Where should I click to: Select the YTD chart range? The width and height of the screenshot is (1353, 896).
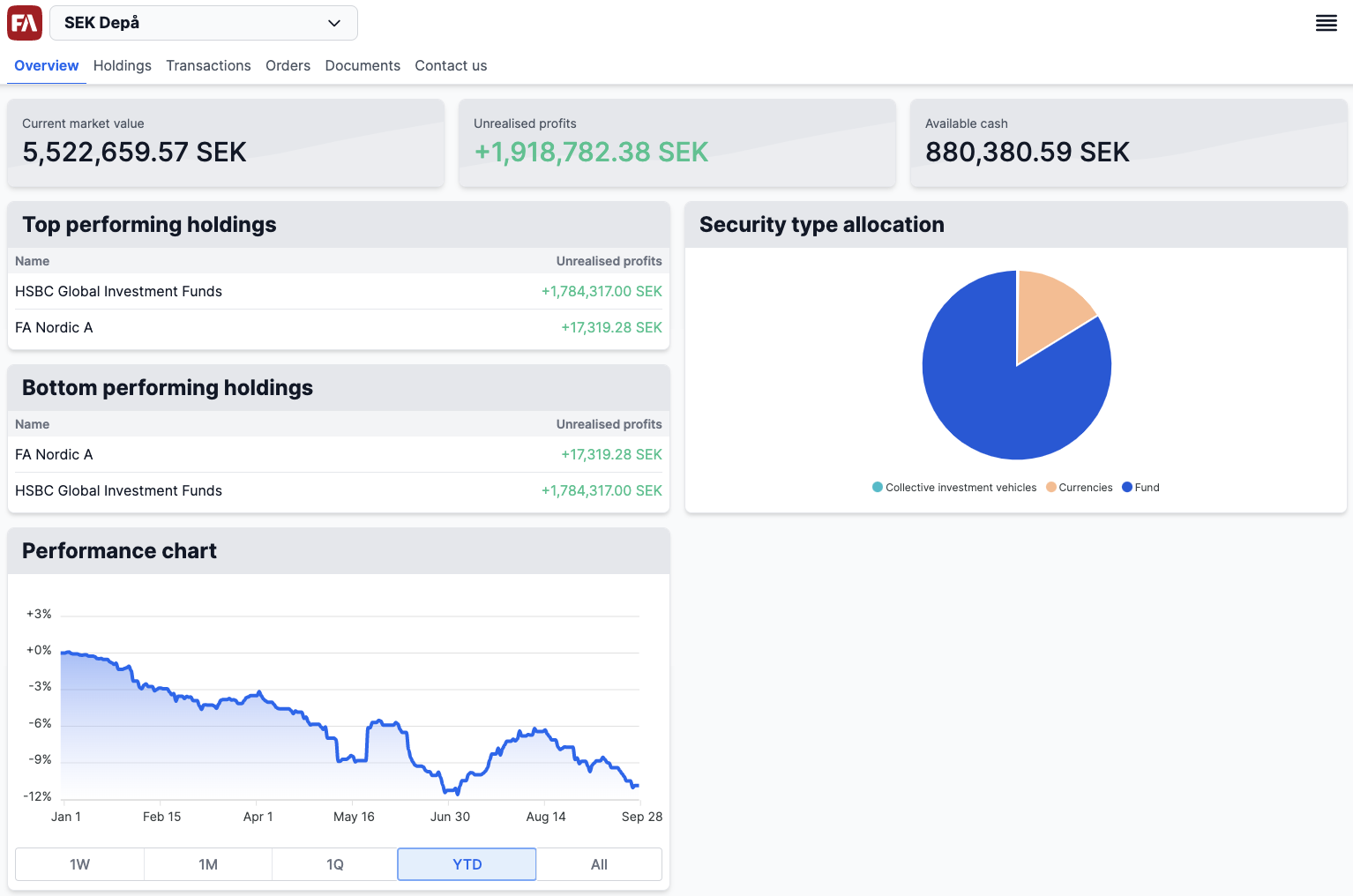(467, 864)
